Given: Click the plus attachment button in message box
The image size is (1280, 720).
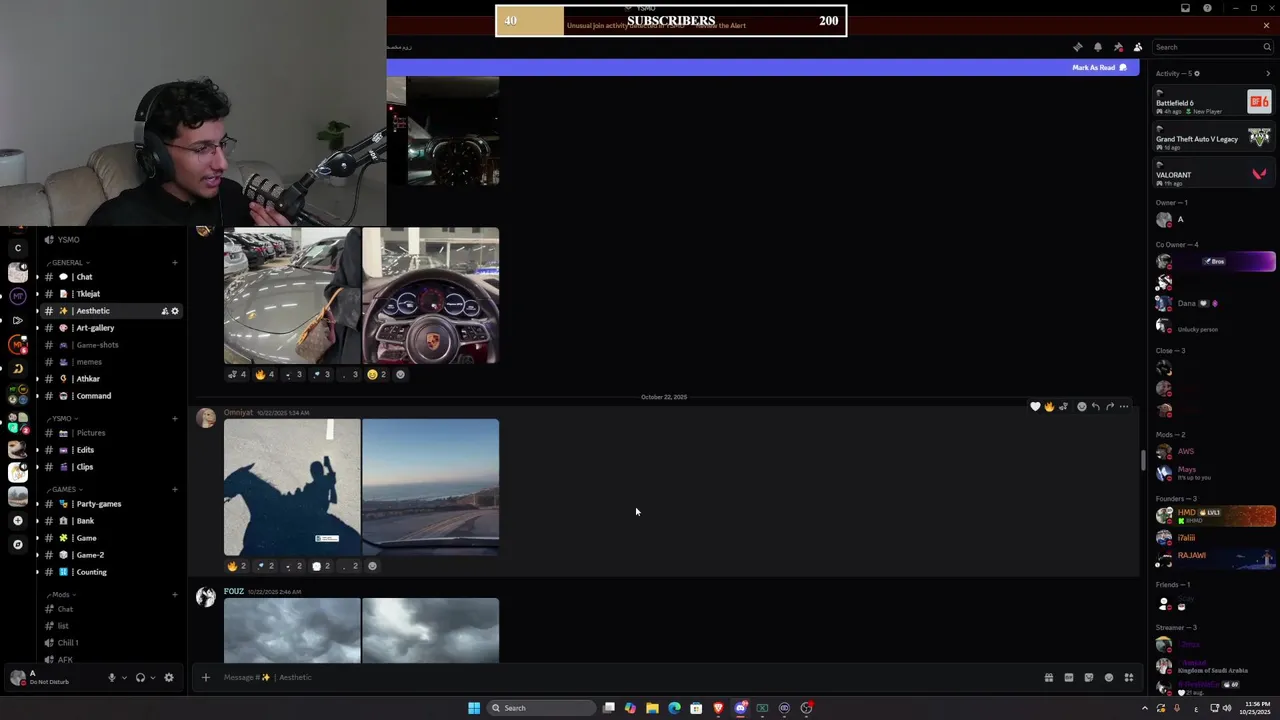Looking at the screenshot, I should 205,677.
